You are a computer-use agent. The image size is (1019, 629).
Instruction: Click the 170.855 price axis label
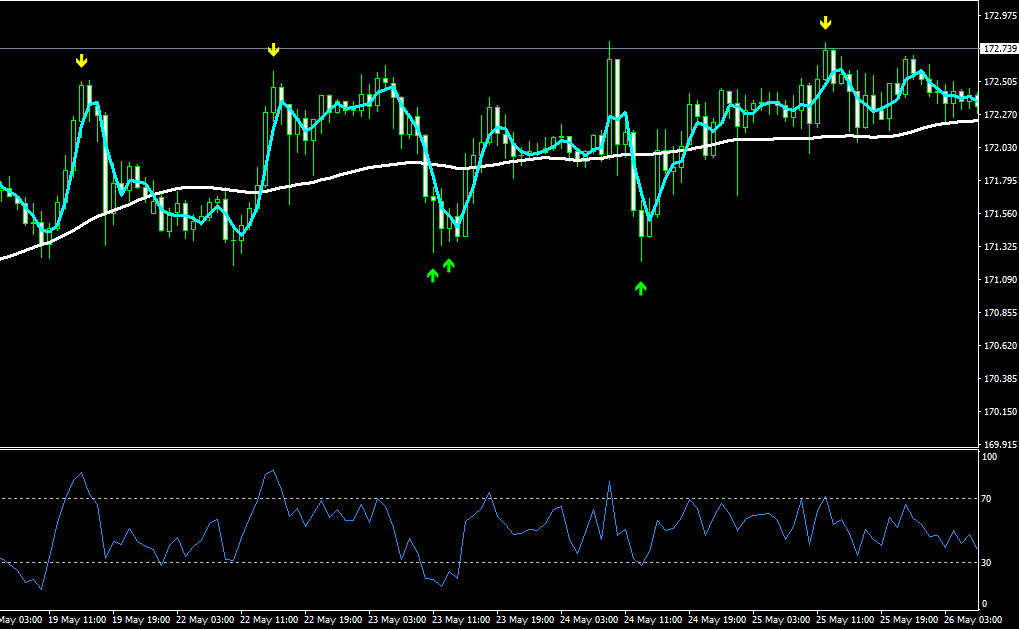[1000, 313]
